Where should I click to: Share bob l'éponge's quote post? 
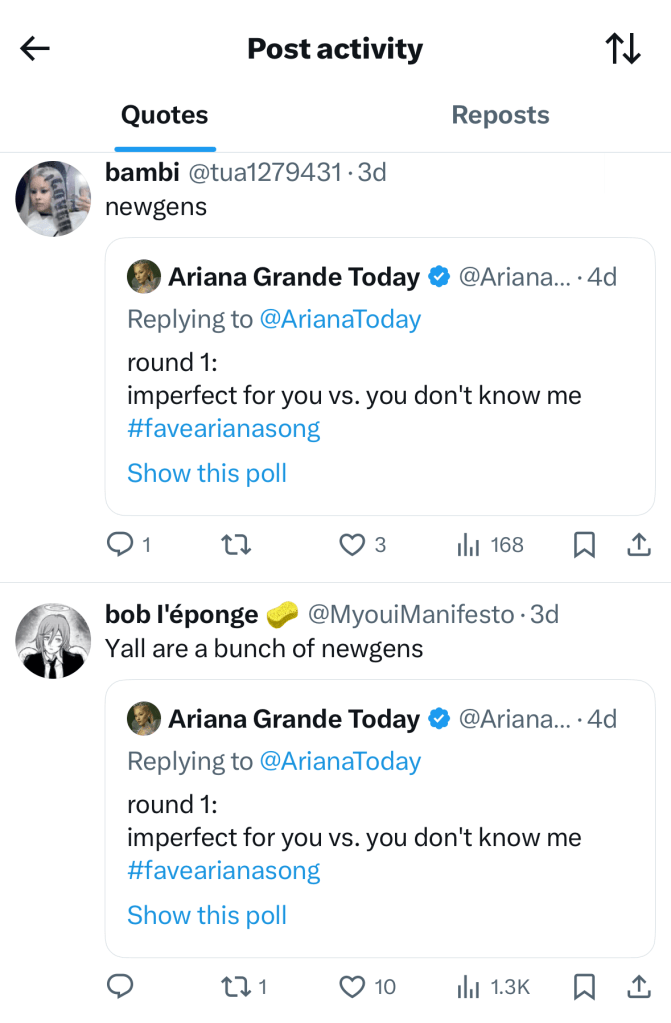click(639, 987)
